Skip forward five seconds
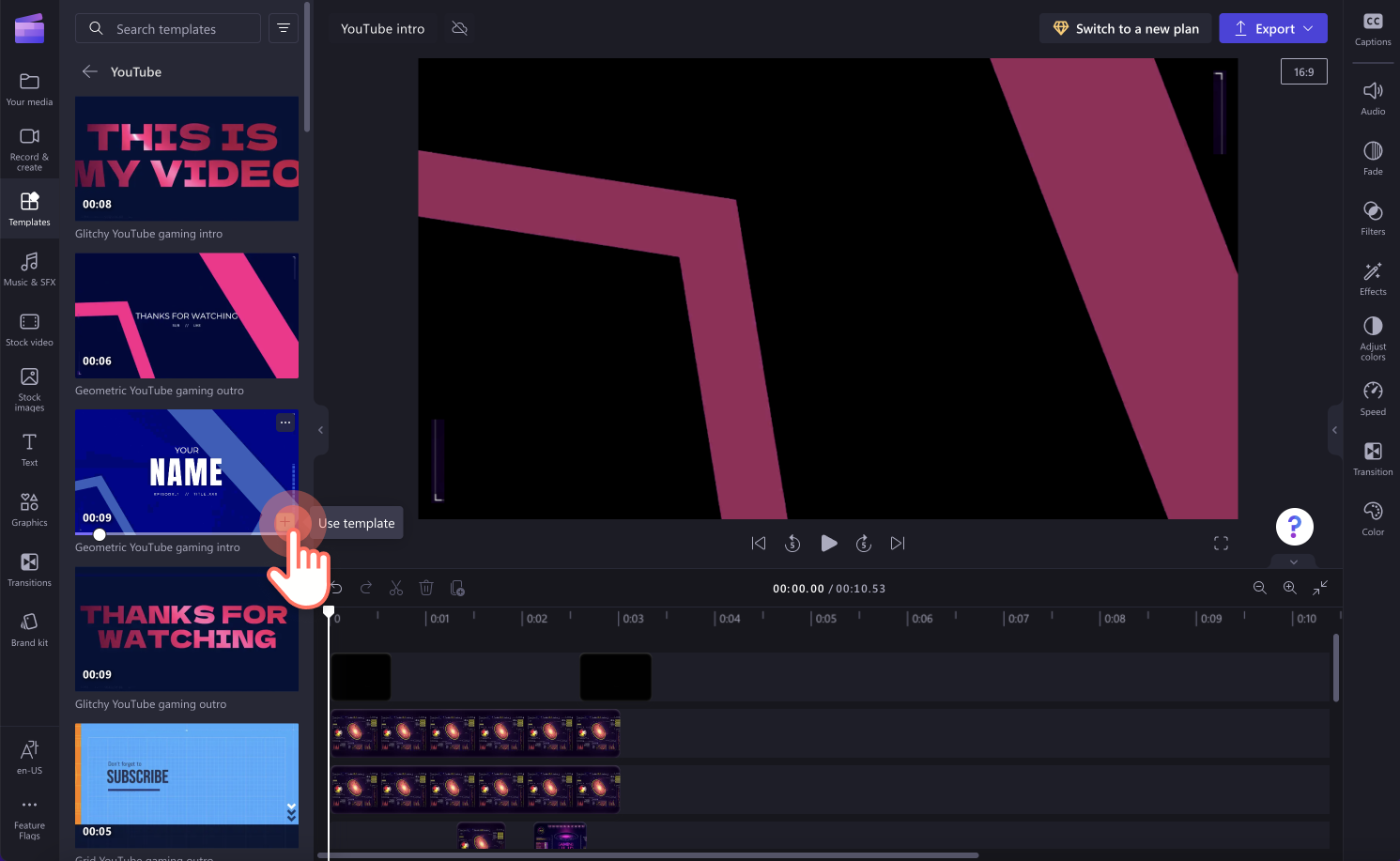Screen dimensions: 1400x861 (864, 543)
